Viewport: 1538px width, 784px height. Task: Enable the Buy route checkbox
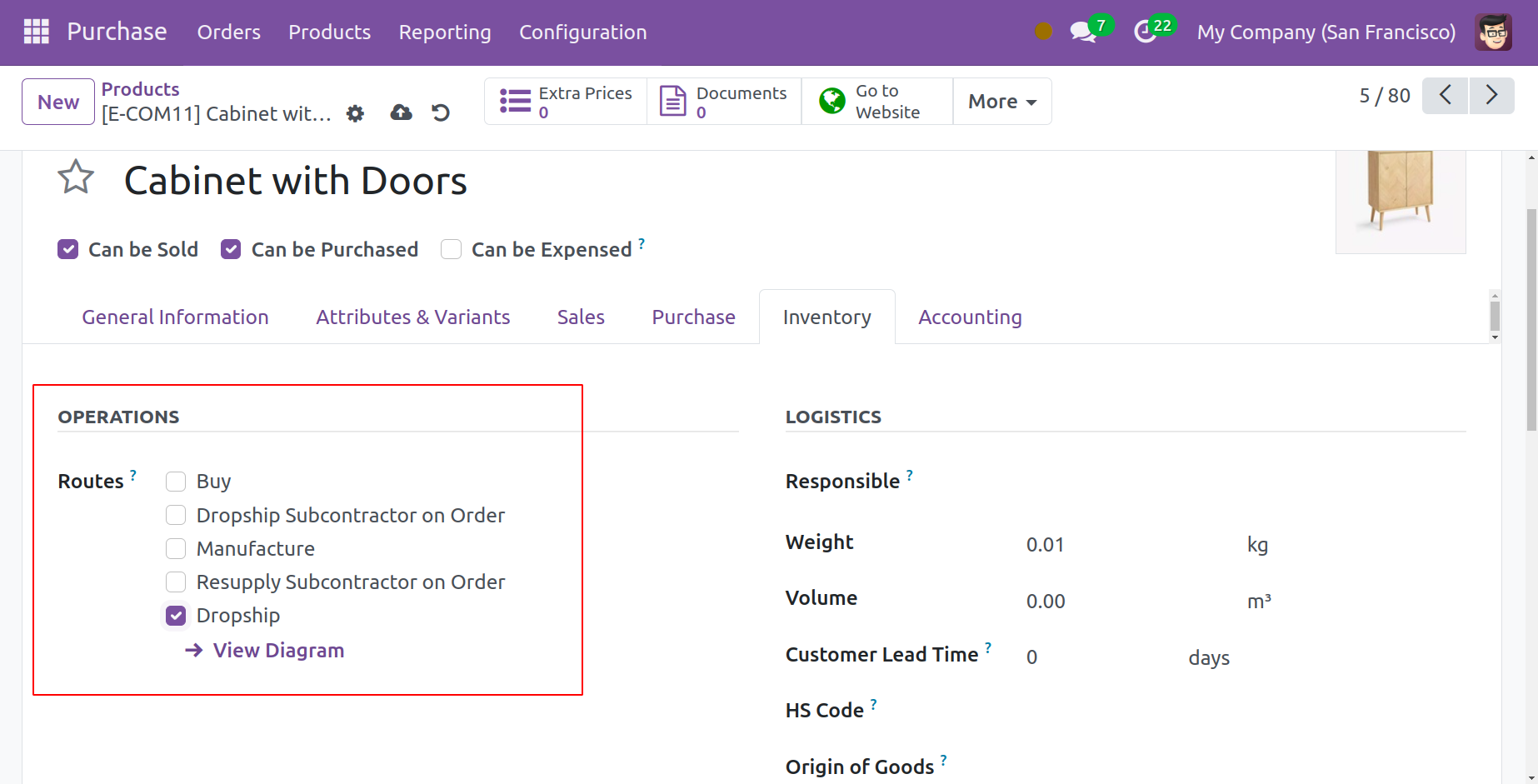[x=176, y=482]
